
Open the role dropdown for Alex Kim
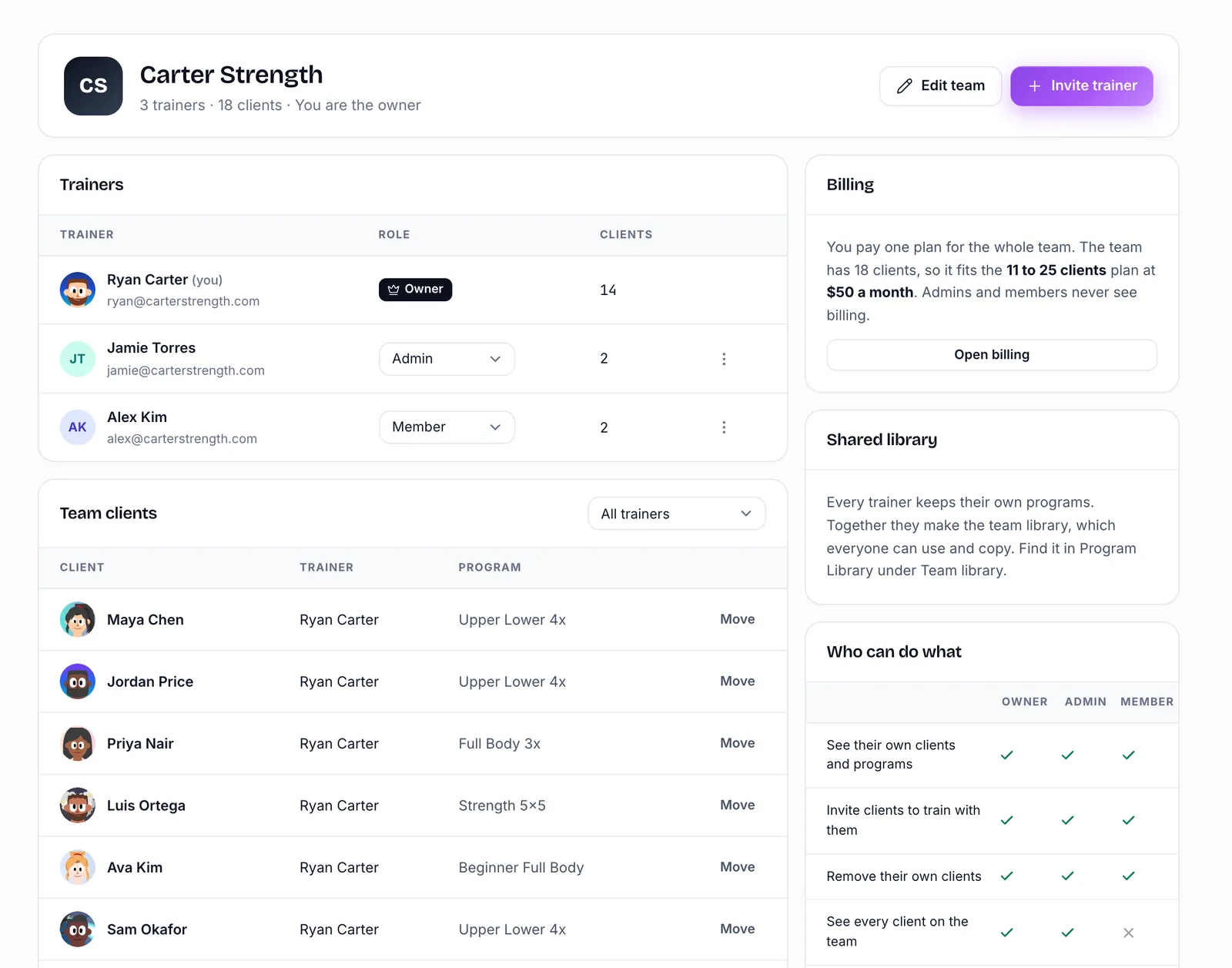point(447,427)
